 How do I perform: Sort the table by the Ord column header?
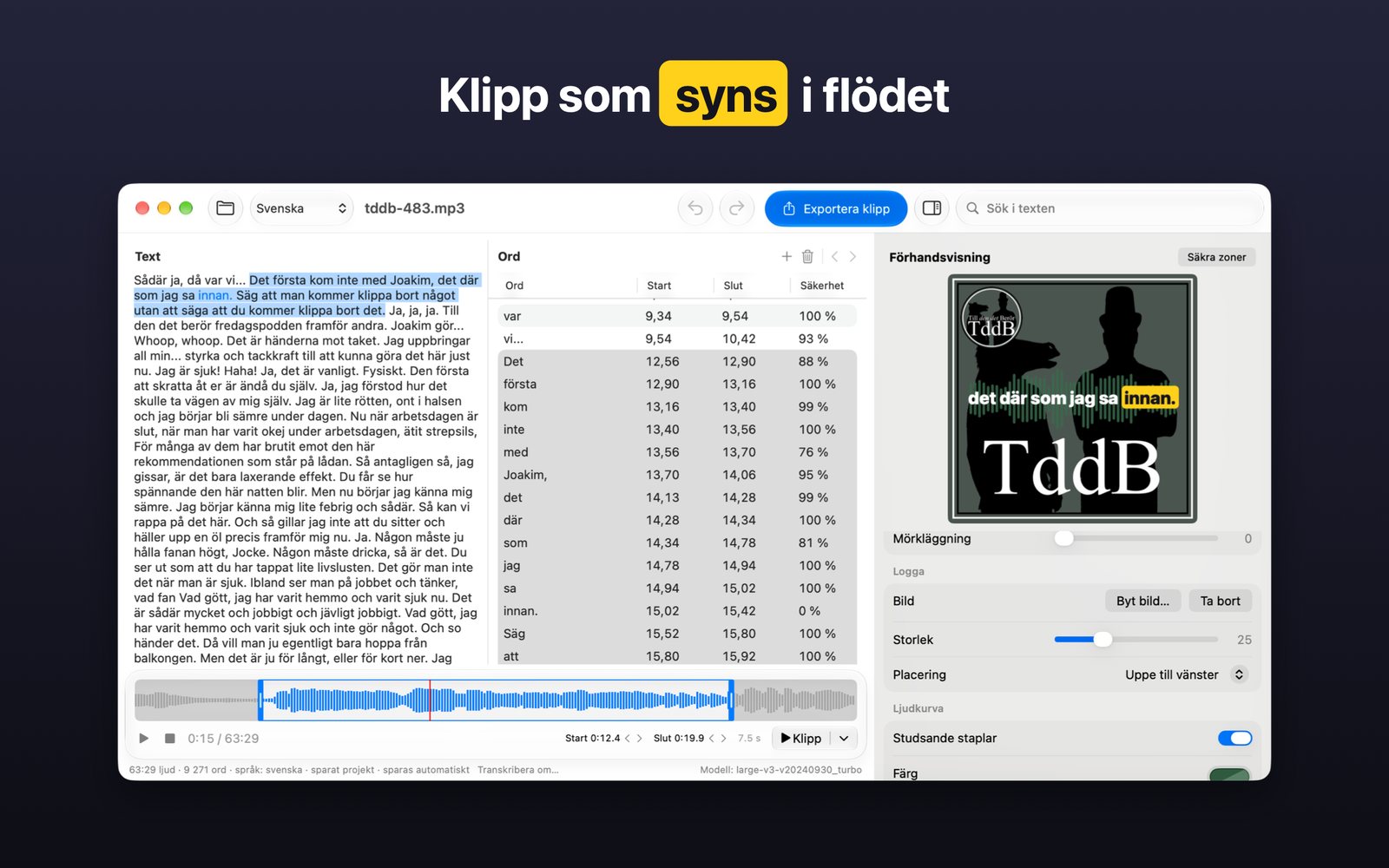click(515, 286)
